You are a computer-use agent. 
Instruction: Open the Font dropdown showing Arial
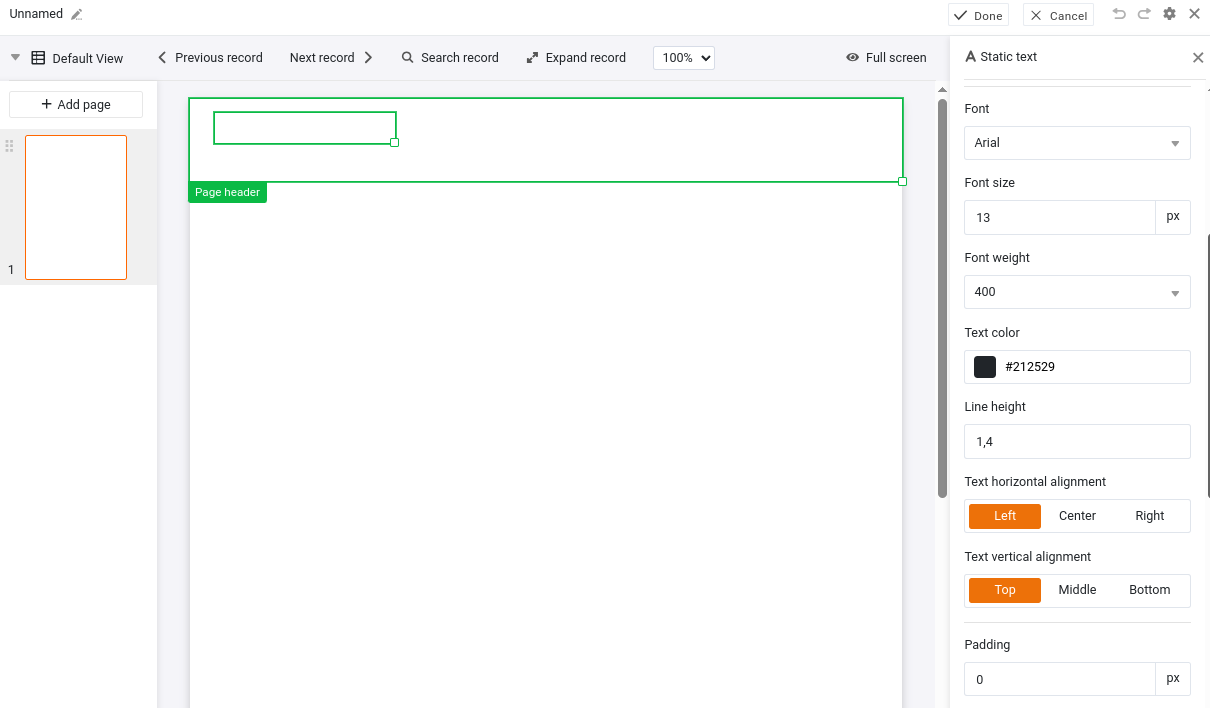point(1076,143)
